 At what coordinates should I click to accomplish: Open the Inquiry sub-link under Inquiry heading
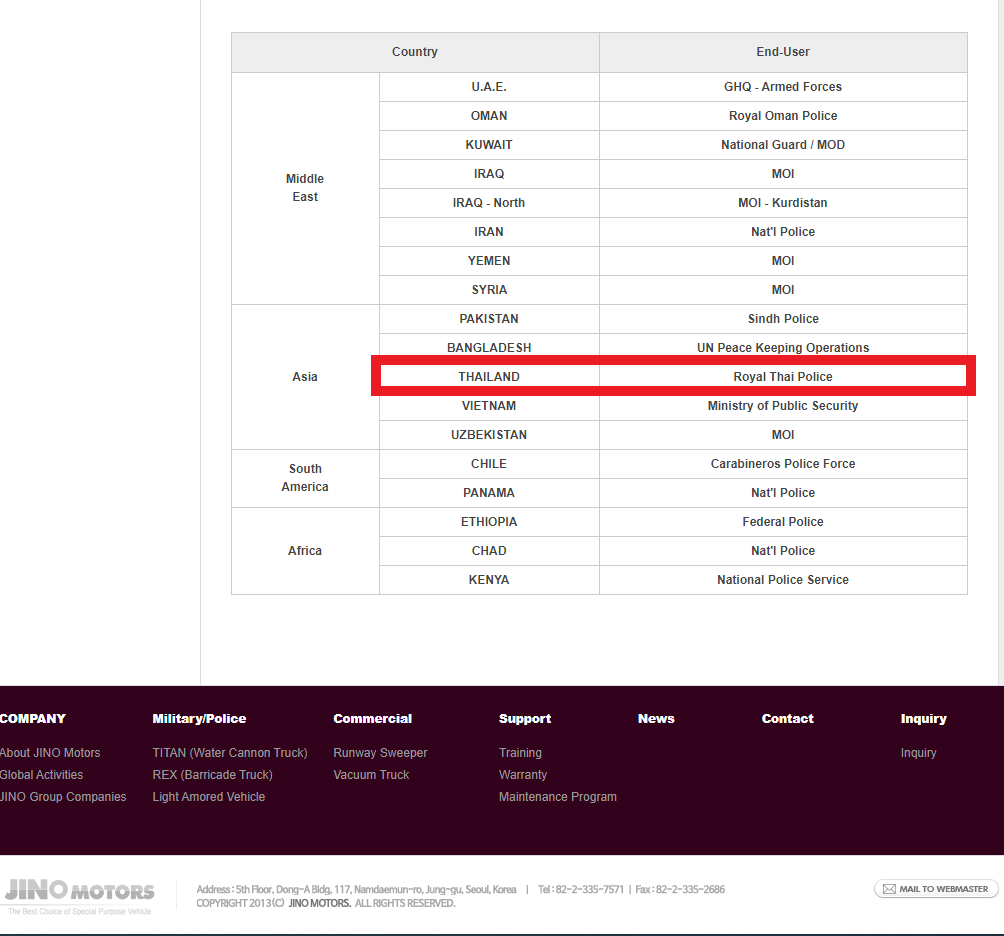[918, 753]
